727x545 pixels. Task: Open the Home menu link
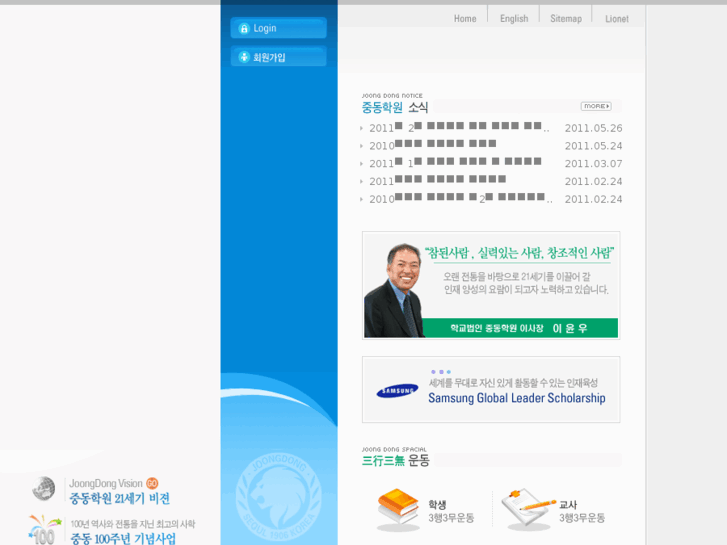tap(465, 19)
